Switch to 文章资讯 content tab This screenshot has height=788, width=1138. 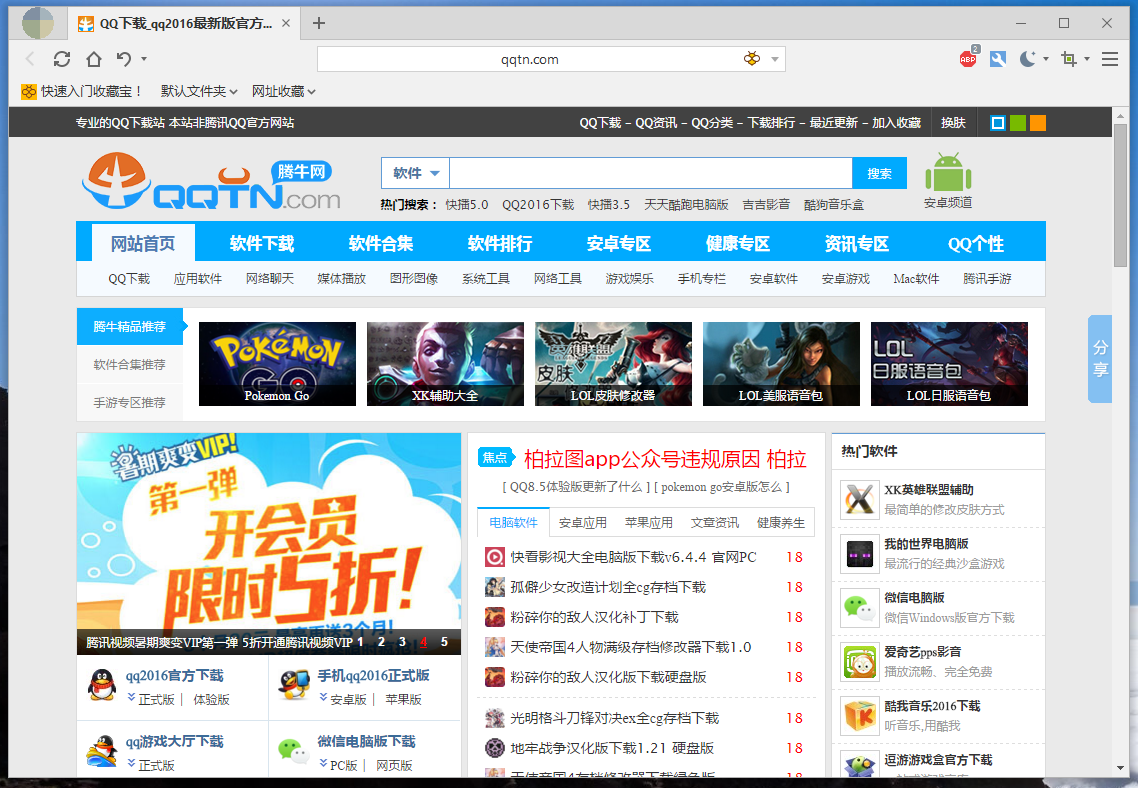coord(714,522)
